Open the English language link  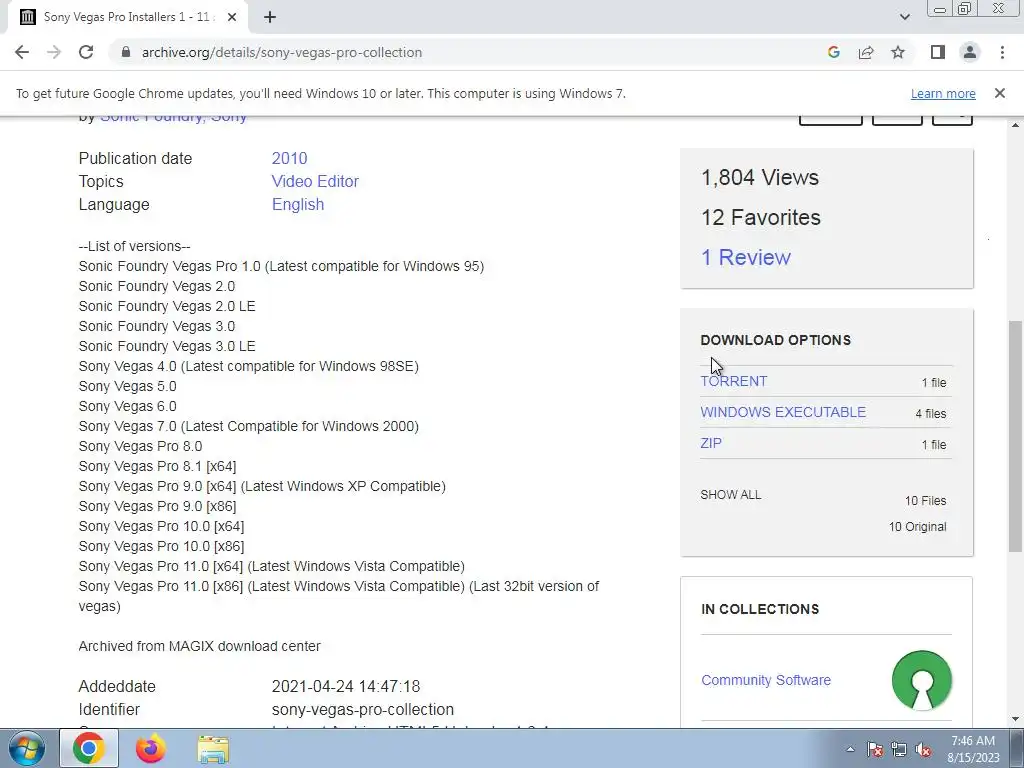pos(298,204)
